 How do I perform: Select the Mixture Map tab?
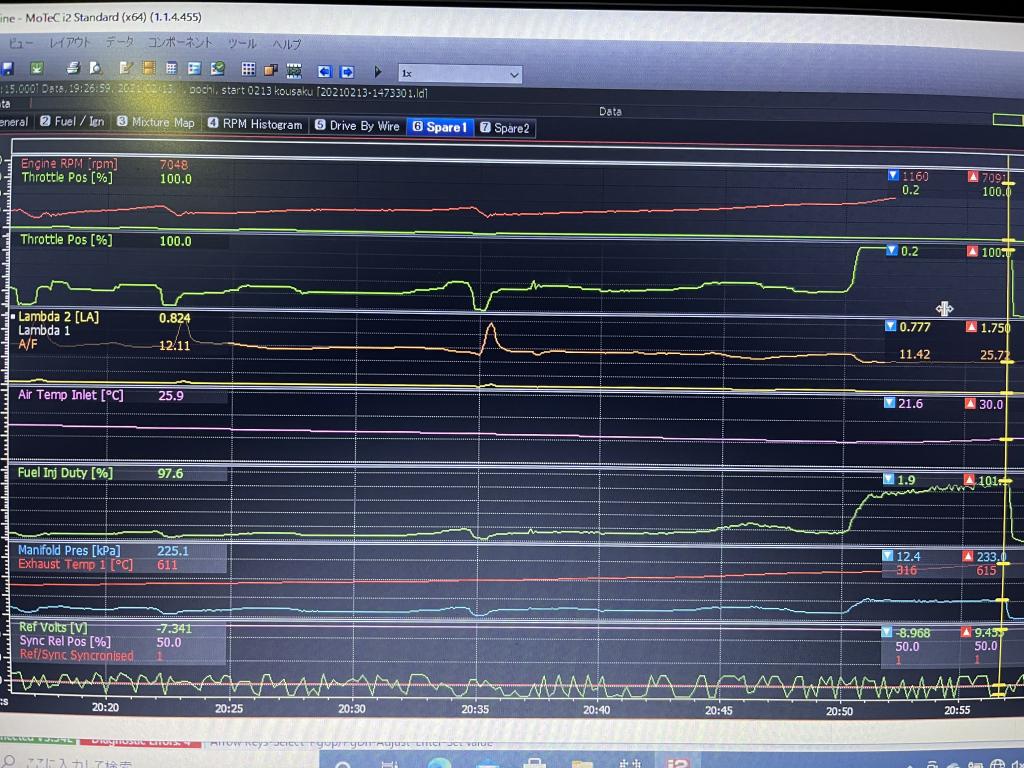coord(155,122)
